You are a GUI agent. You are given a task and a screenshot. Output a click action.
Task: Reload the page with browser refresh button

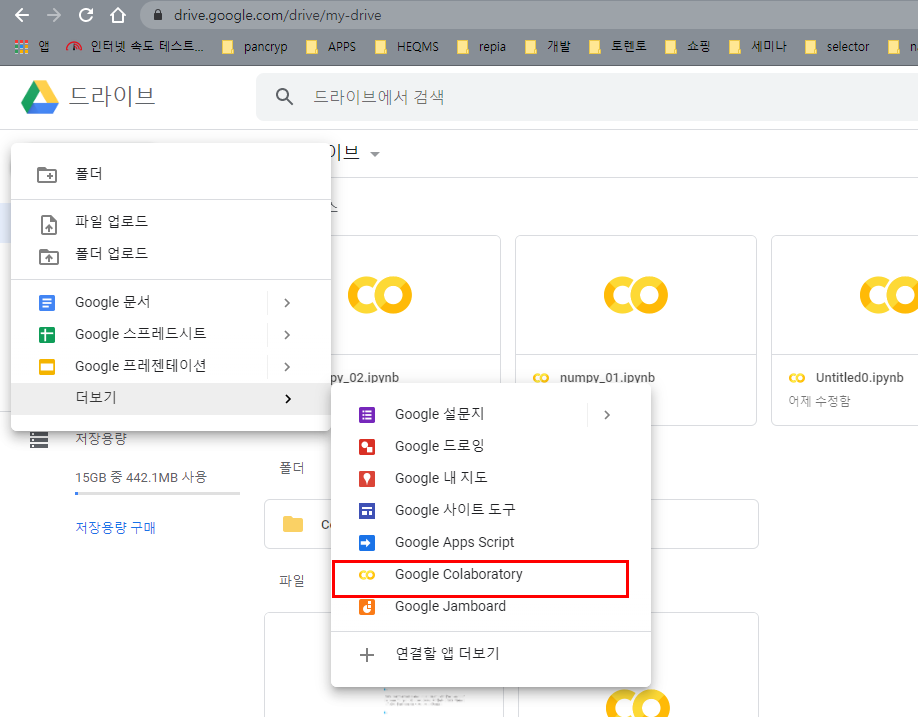point(86,15)
